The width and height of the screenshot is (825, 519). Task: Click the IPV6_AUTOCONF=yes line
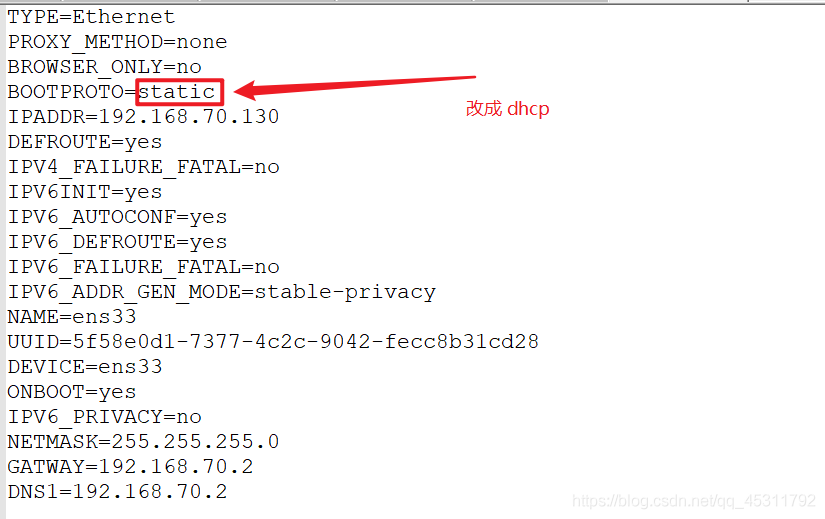pos(117,217)
